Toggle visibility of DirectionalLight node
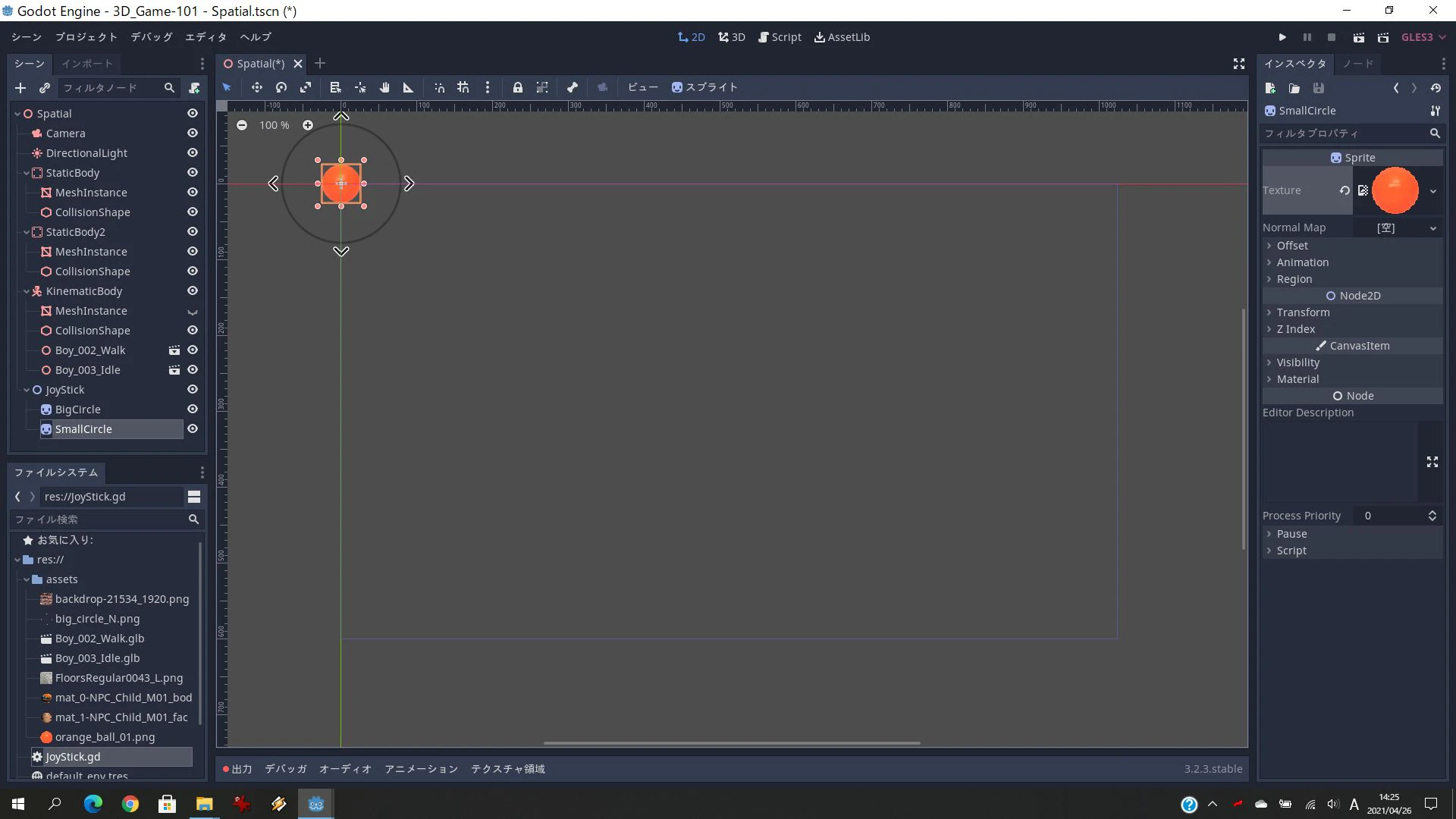This screenshot has width=1456, height=819. 193,152
